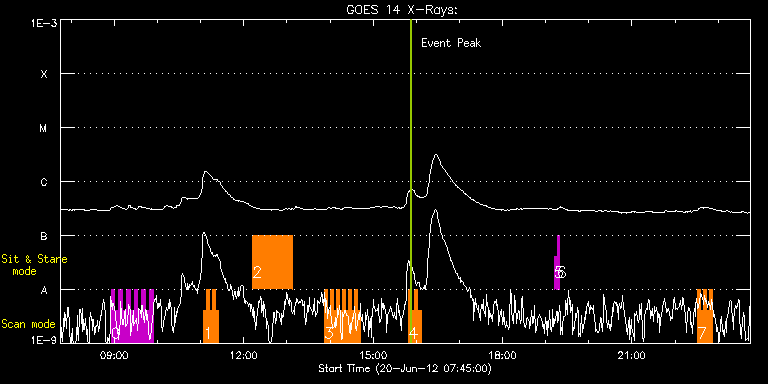Click the 09:00 time tick label
Viewport: 768px width, 384px height.
point(114,355)
